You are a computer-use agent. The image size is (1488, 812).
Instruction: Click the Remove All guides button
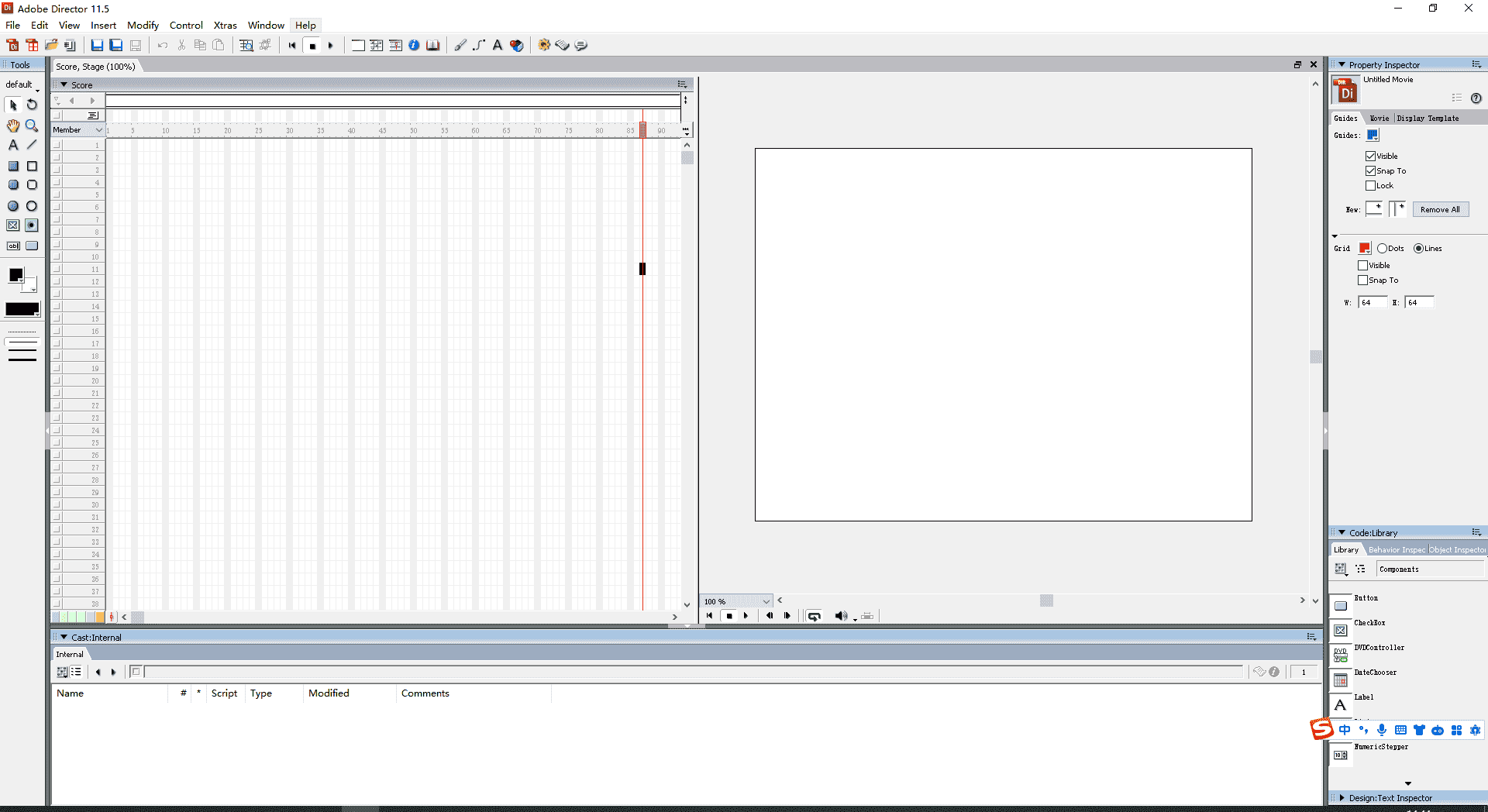coord(1440,210)
